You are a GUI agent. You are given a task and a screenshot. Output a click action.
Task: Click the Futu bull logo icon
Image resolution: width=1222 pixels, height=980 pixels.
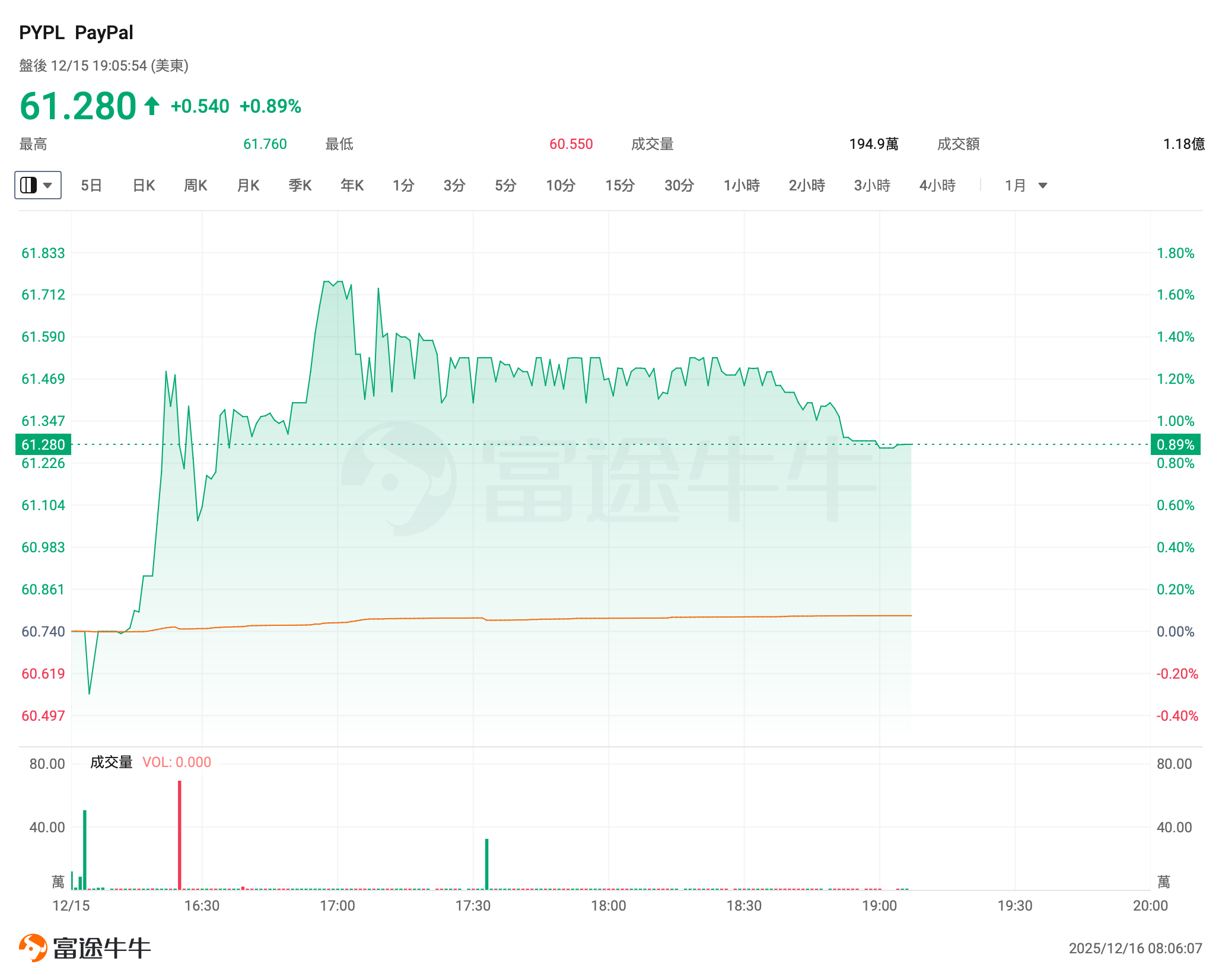(x=33, y=947)
